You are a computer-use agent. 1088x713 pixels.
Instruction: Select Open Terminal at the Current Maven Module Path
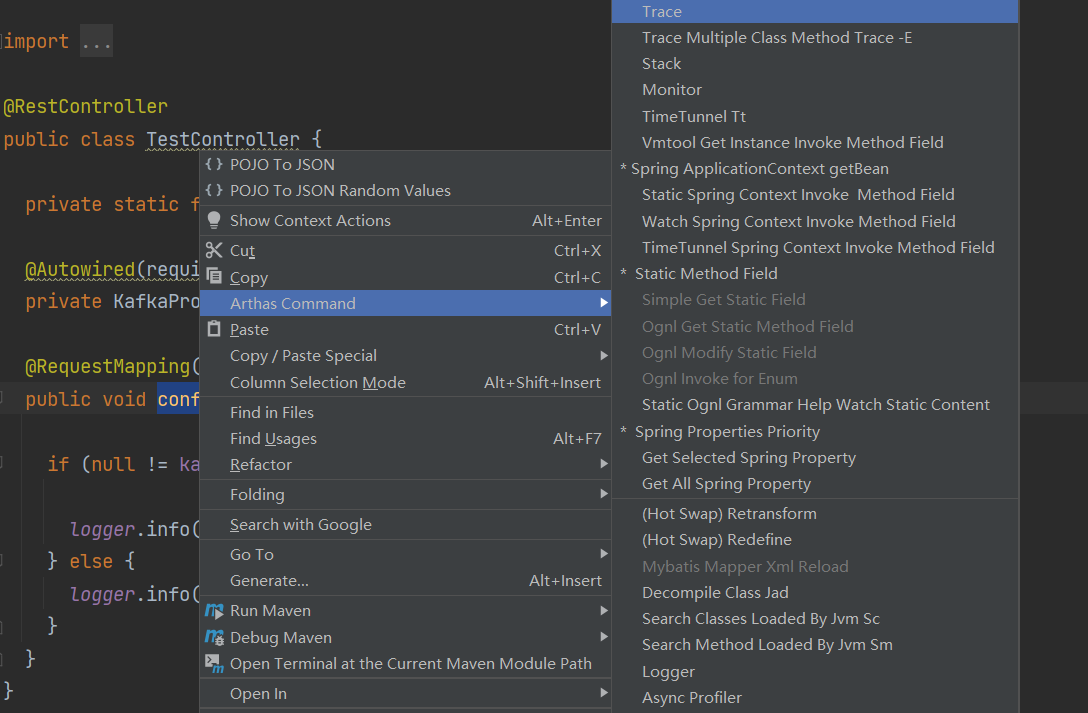click(x=405, y=663)
